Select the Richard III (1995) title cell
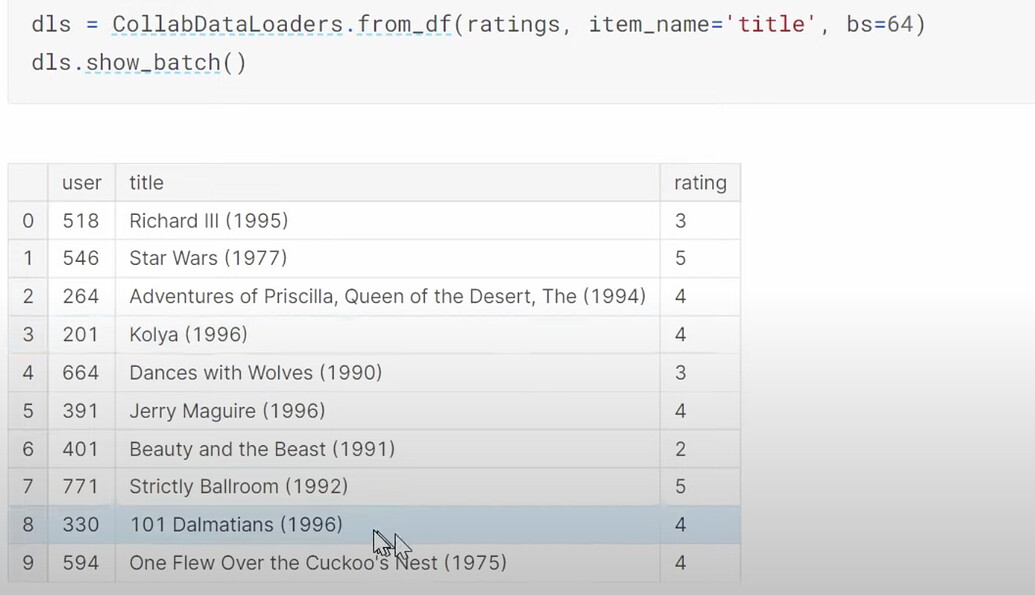 click(x=208, y=221)
